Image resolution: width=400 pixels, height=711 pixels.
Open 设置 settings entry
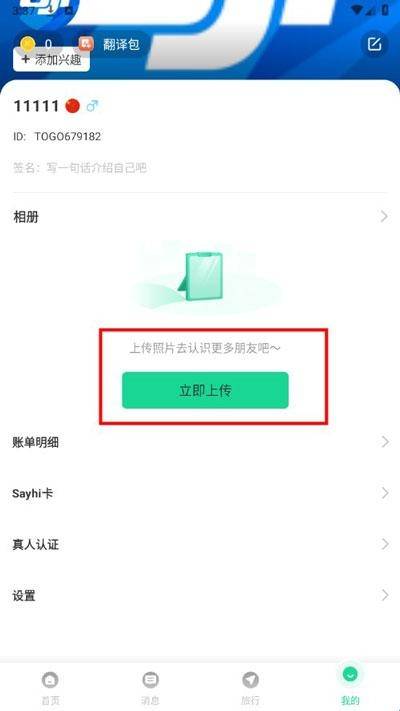click(x=200, y=595)
